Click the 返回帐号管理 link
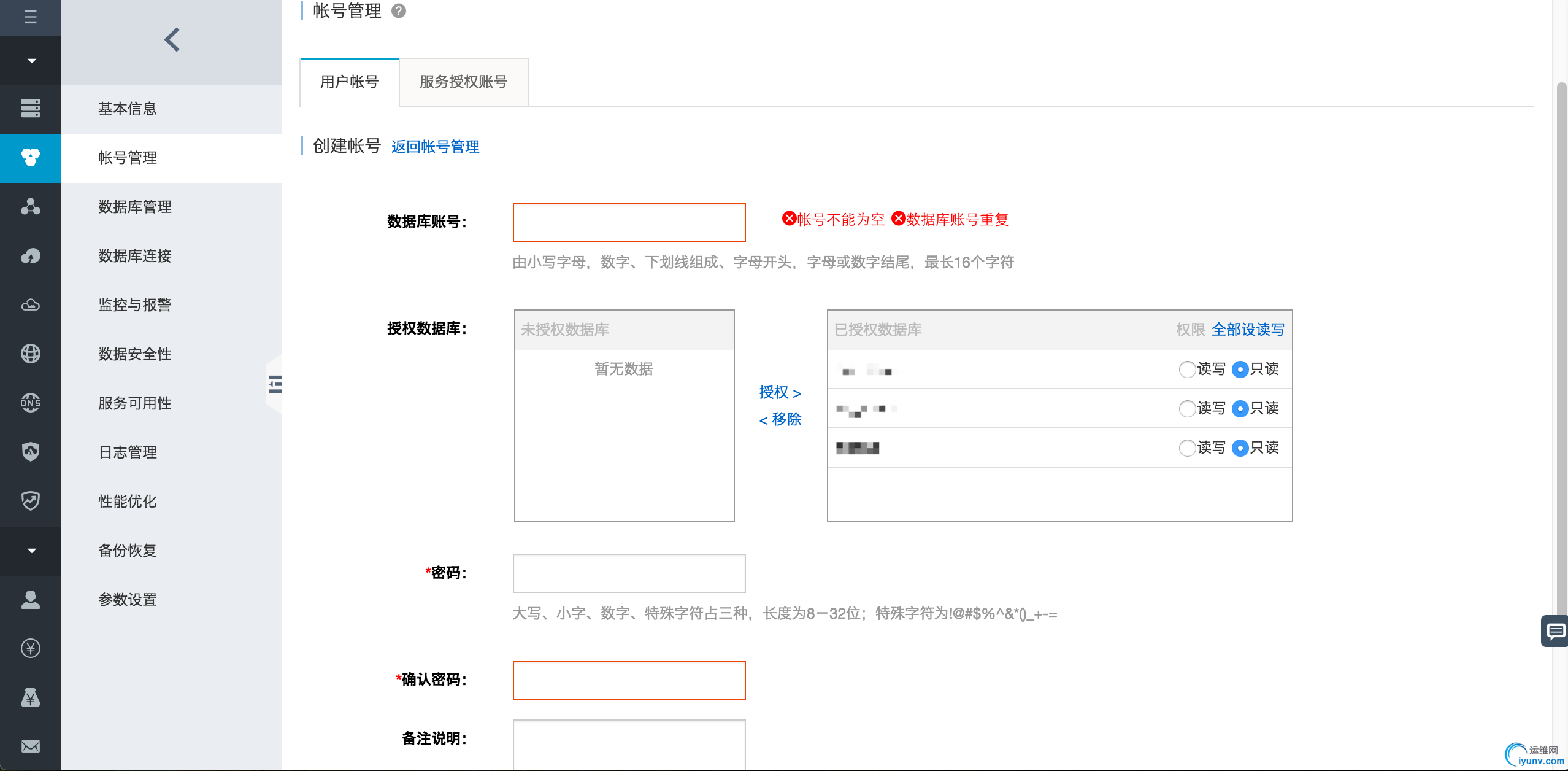This screenshot has height=771, width=1568. tap(435, 147)
